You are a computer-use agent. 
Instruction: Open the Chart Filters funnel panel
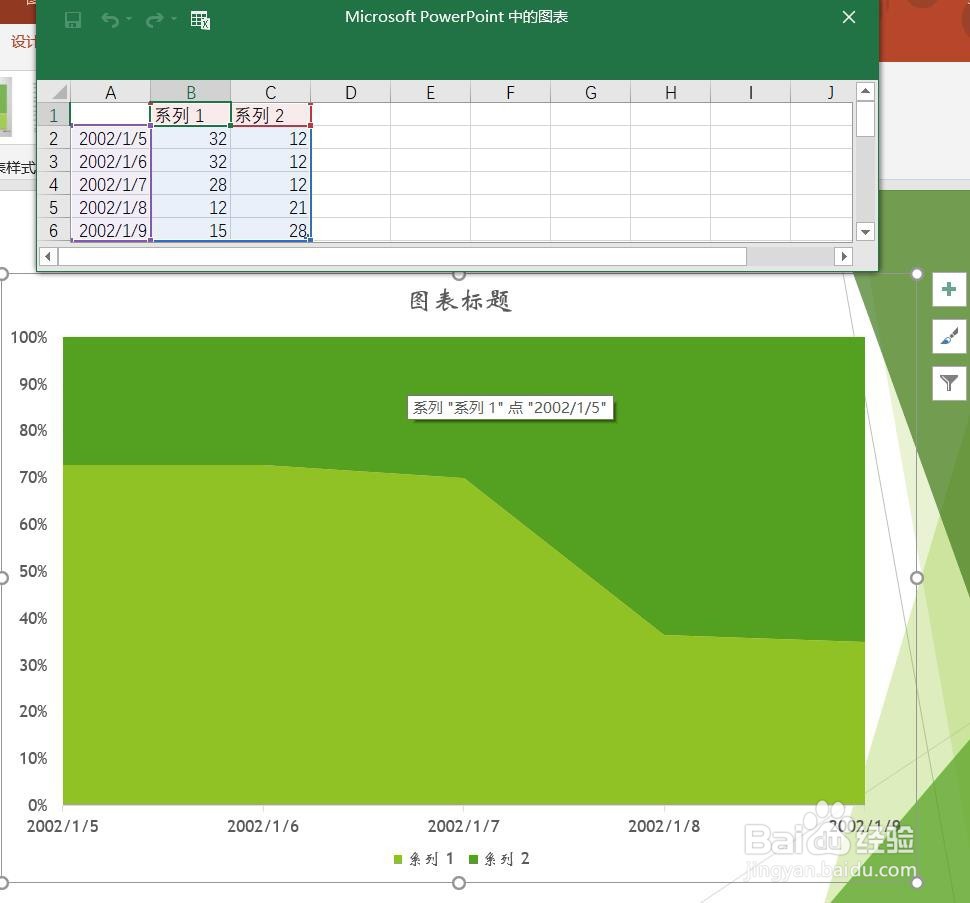point(947,383)
